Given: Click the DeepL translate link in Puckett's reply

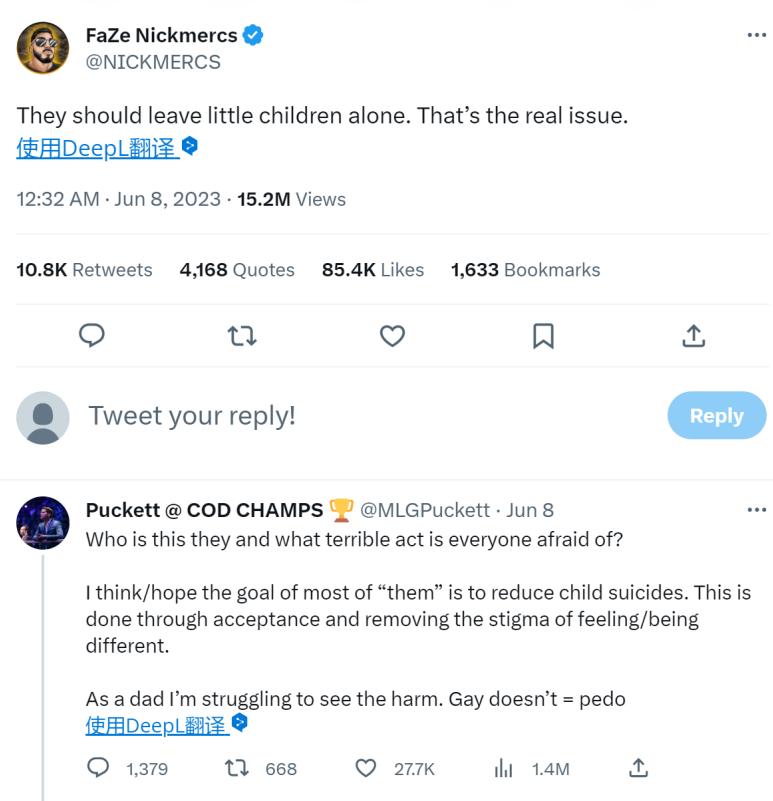Looking at the screenshot, I should point(156,726).
